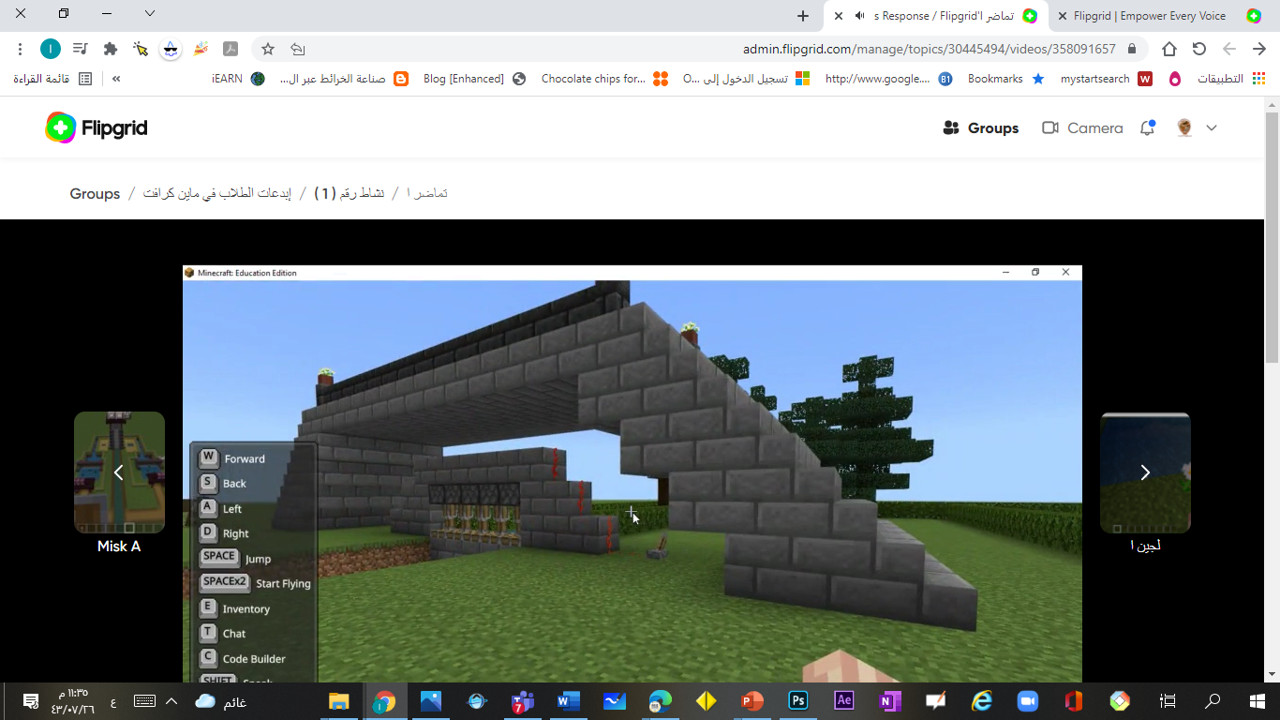
Task: Open taskbar search magnifier
Action: click(1212, 701)
